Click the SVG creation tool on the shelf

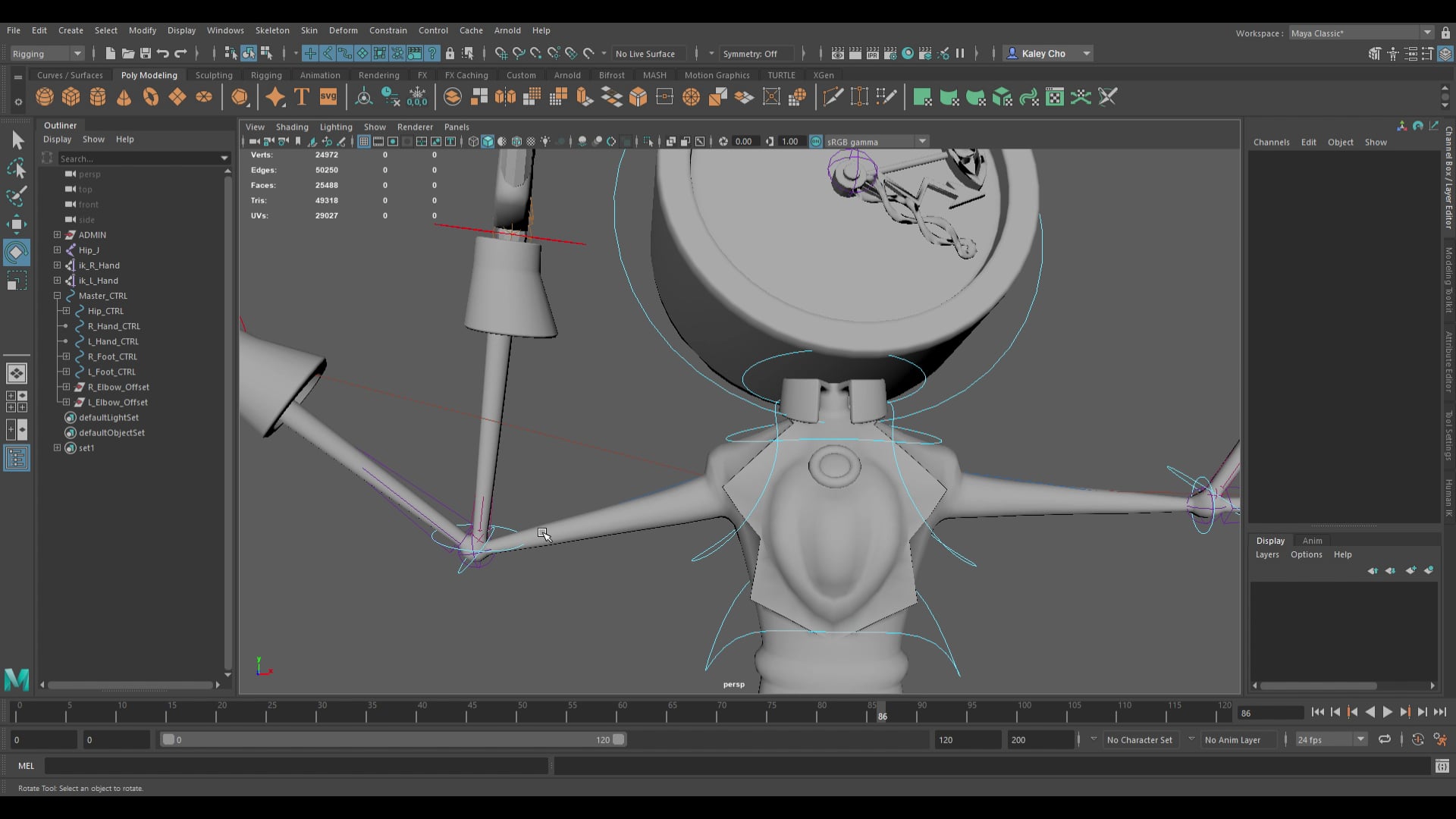(x=328, y=97)
